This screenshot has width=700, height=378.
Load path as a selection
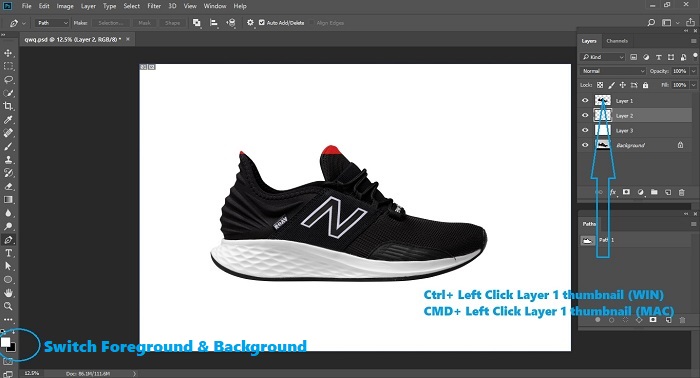coord(625,320)
